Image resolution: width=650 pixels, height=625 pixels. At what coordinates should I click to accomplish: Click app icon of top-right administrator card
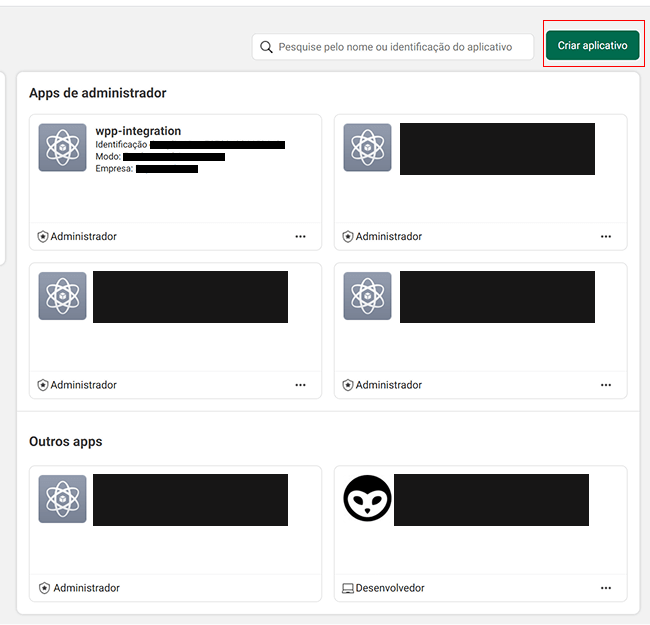[x=367, y=147]
